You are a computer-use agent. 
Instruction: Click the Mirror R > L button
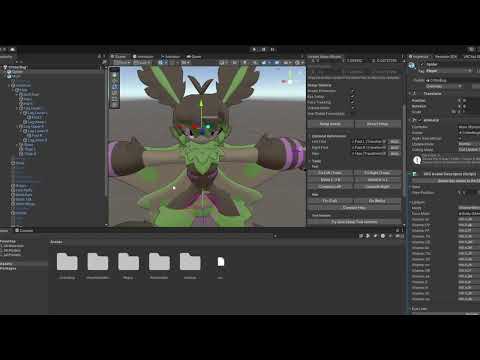point(377,180)
